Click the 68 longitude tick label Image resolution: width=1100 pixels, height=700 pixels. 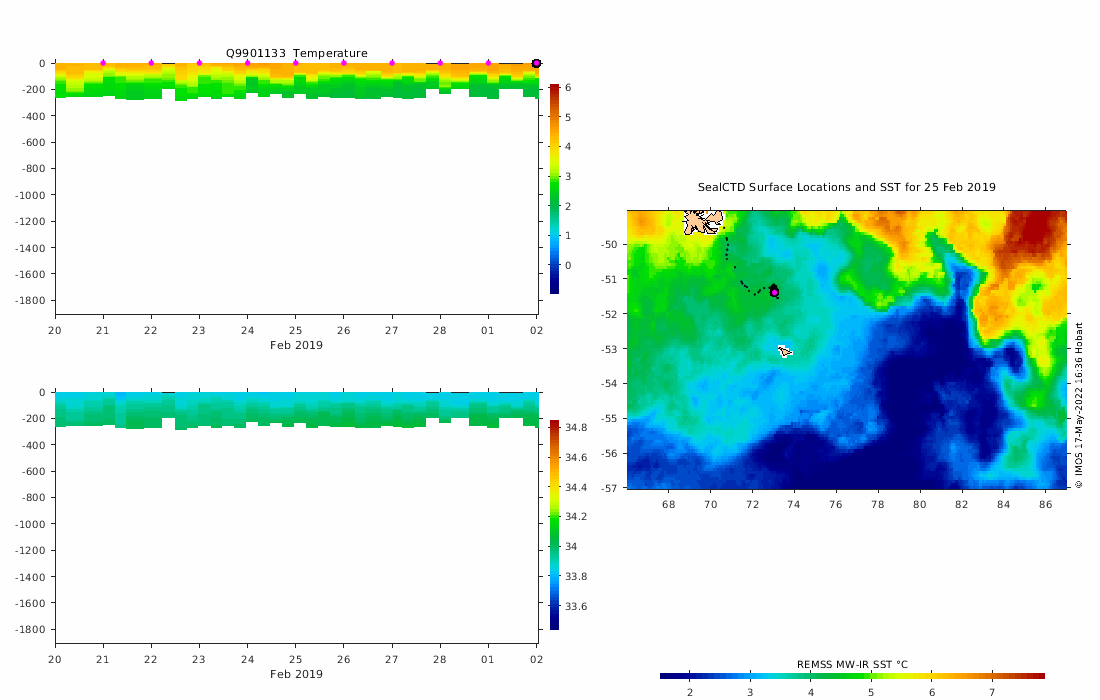click(x=669, y=504)
